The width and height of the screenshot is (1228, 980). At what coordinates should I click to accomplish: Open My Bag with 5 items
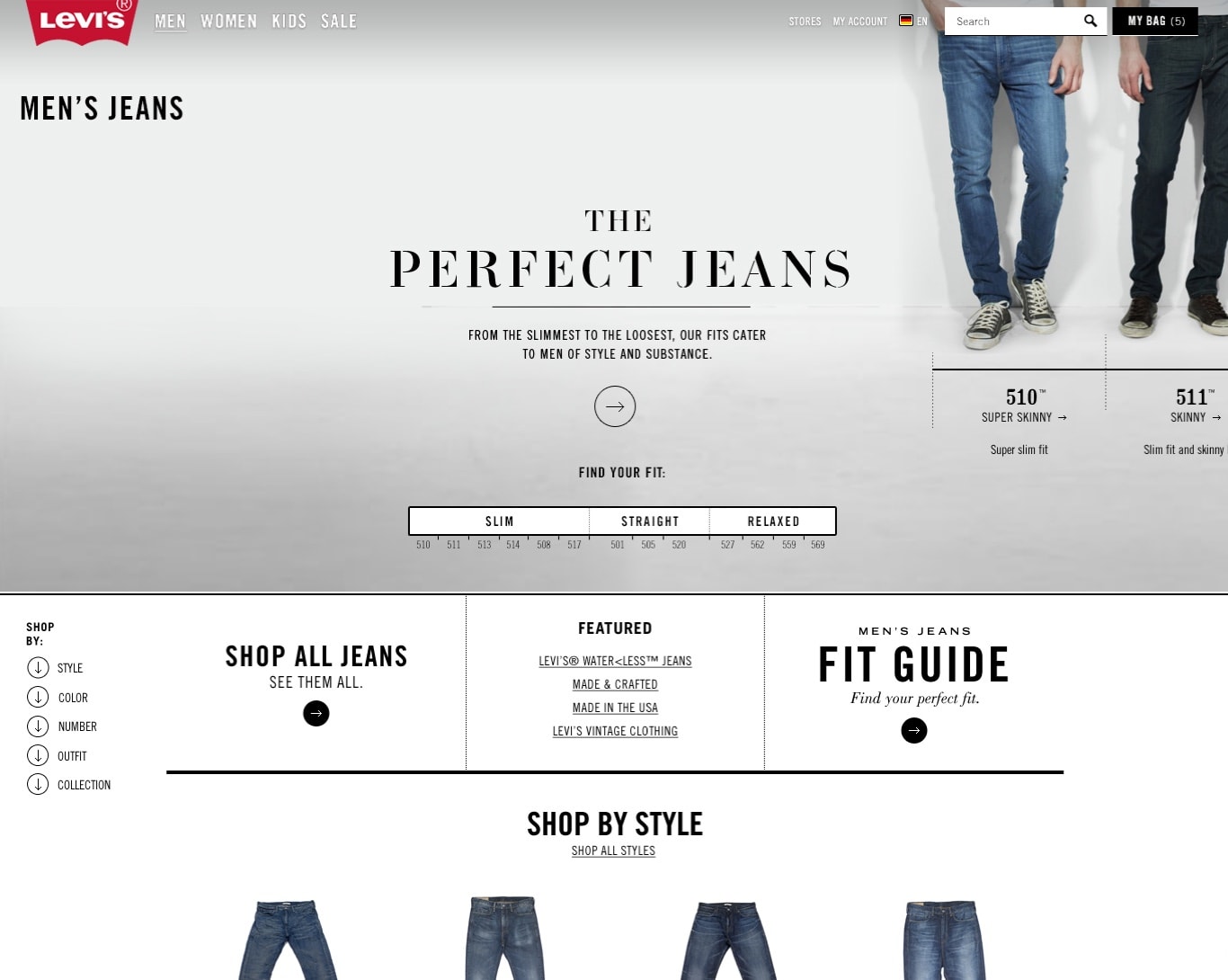(1155, 21)
